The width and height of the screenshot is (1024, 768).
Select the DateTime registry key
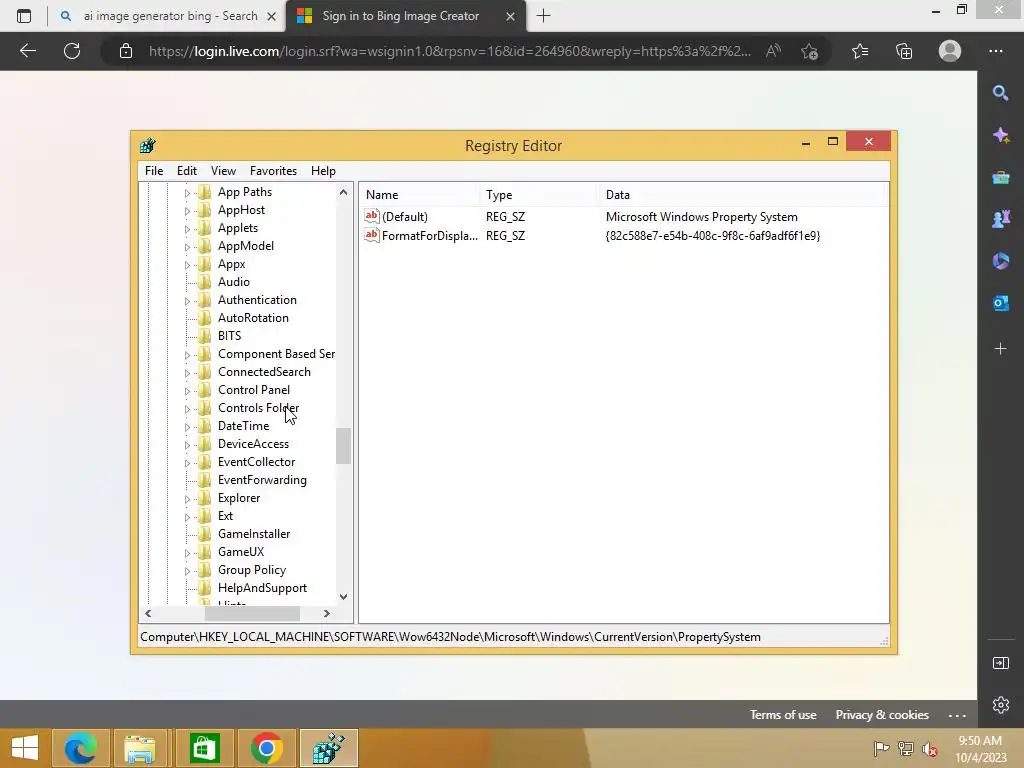(244, 426)
